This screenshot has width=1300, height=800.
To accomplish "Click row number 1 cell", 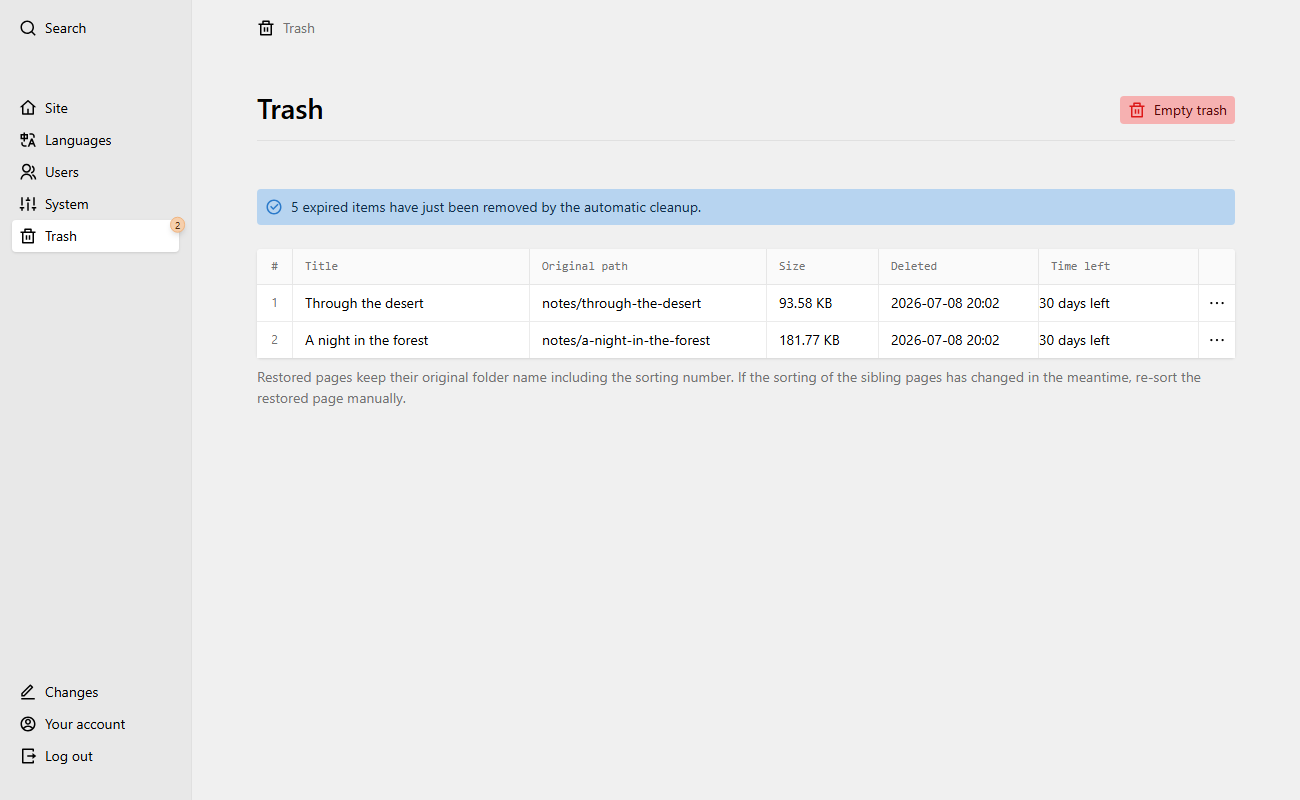I will coord(275,303).
